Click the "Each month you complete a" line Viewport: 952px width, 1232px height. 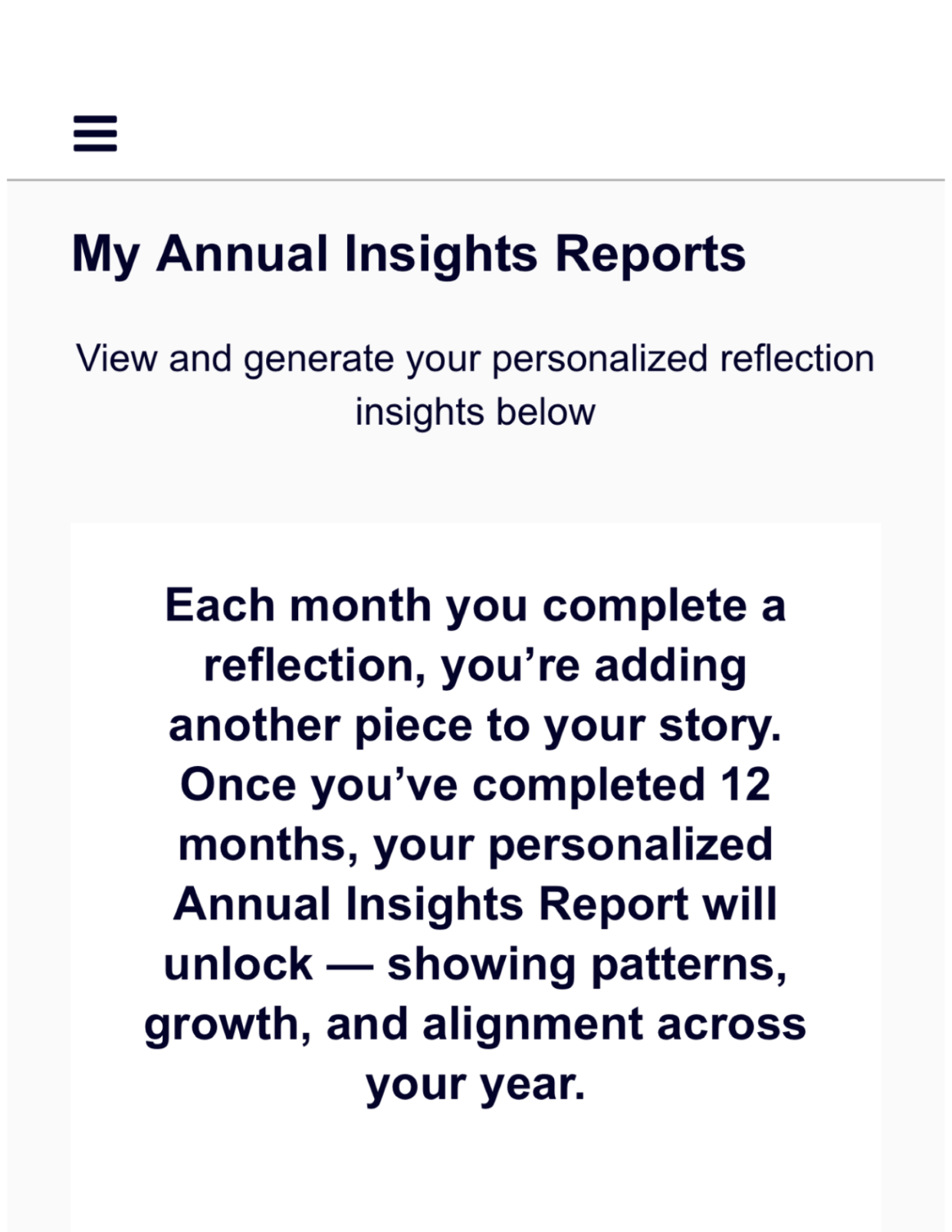coord(475,606)
